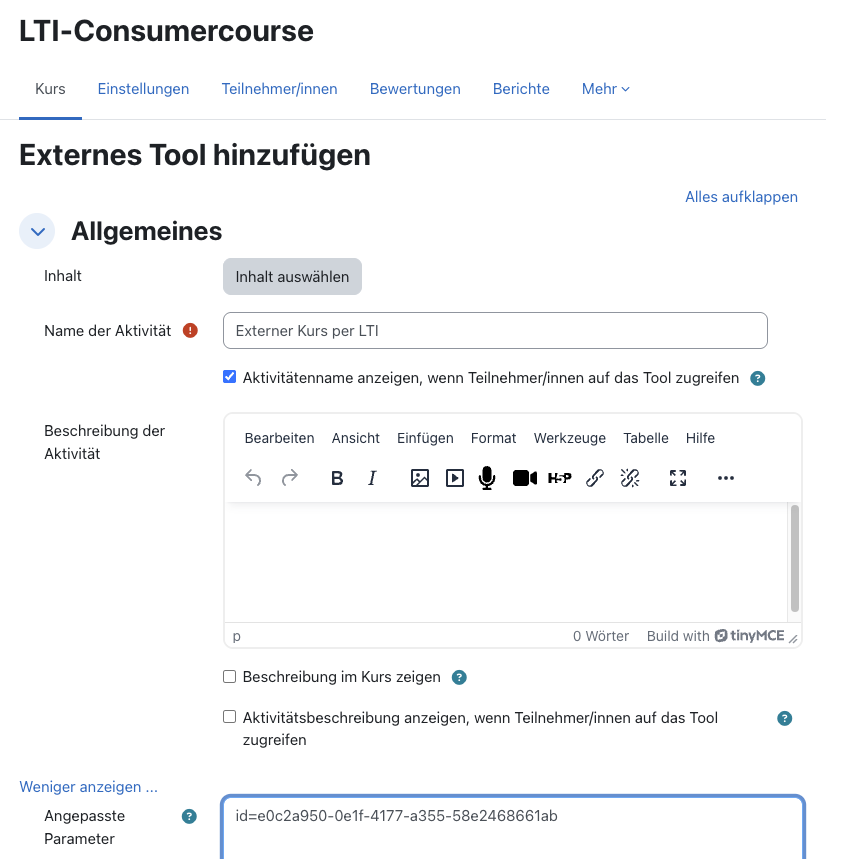
Task: Switch editor to fullscreen mode
Action: tap(678, 478)
